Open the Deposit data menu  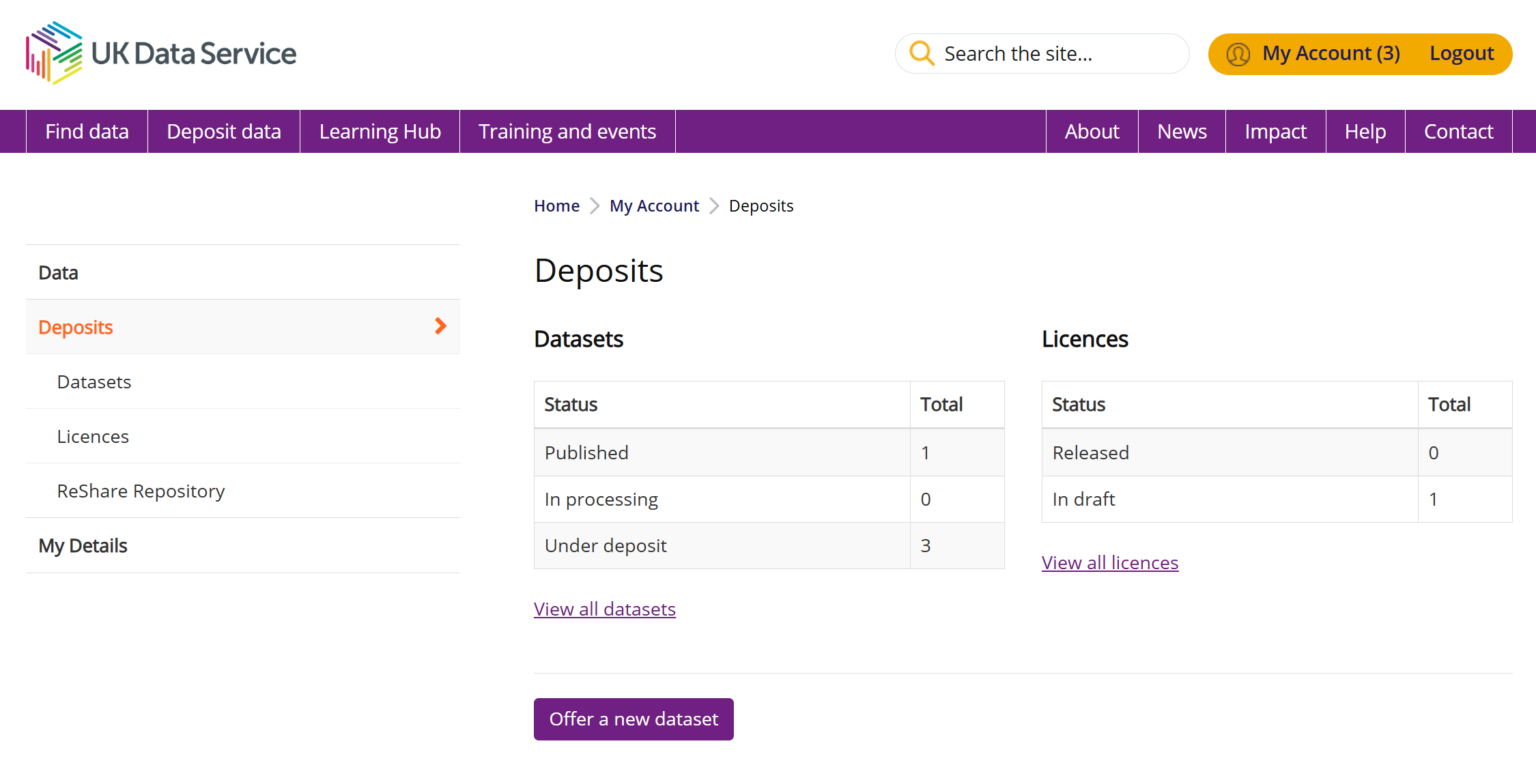(x=223, y=131)
